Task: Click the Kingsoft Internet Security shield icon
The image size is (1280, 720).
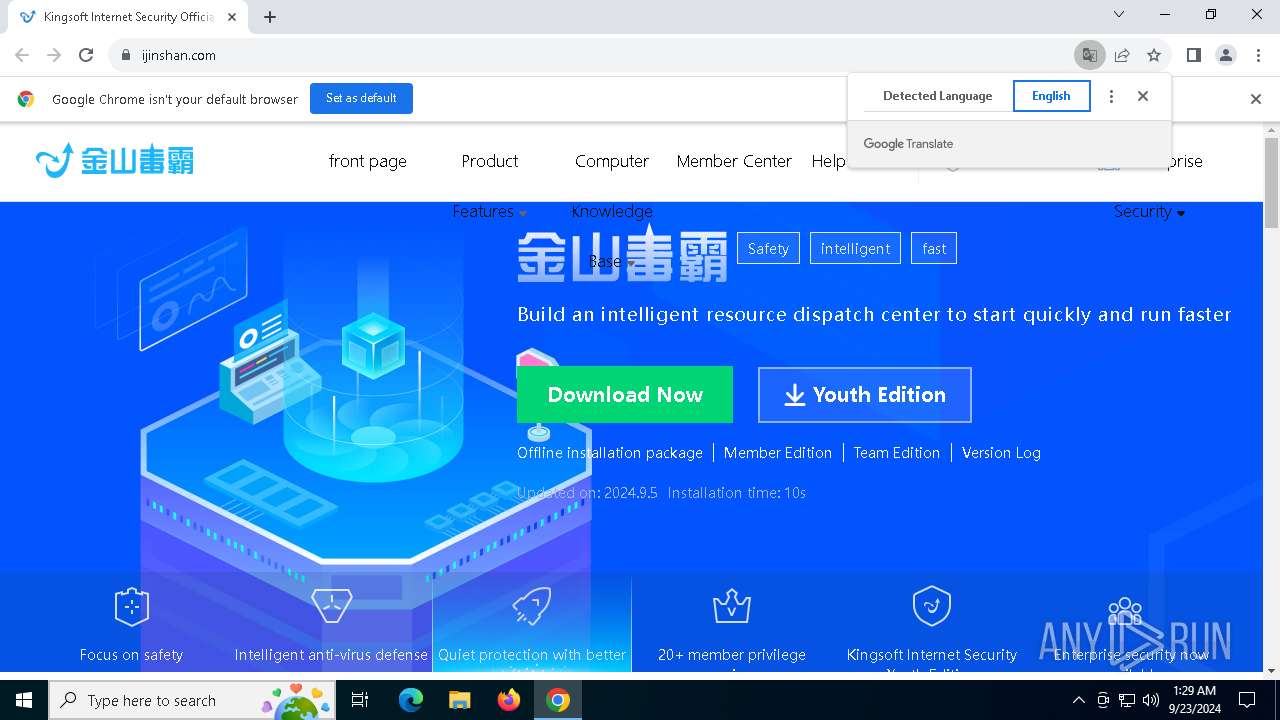Action: pos(931,606)
